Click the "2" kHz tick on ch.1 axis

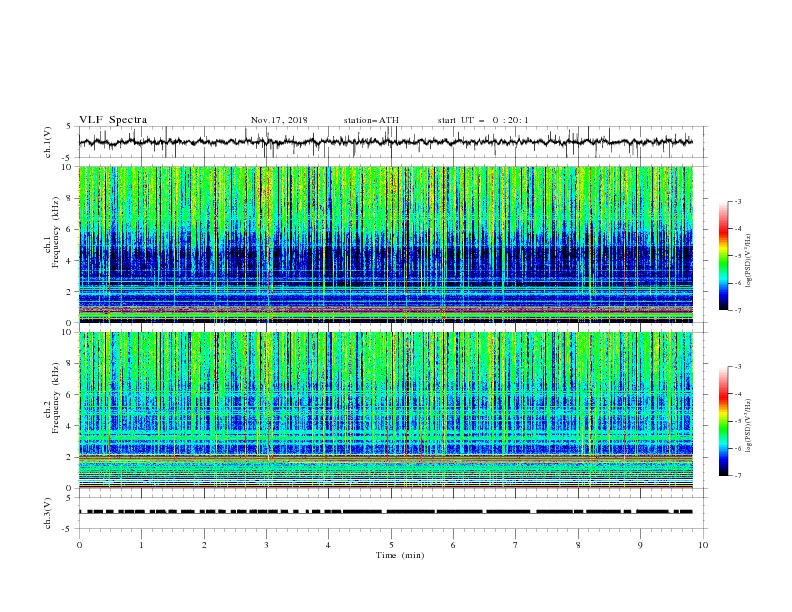pos(70,291)
